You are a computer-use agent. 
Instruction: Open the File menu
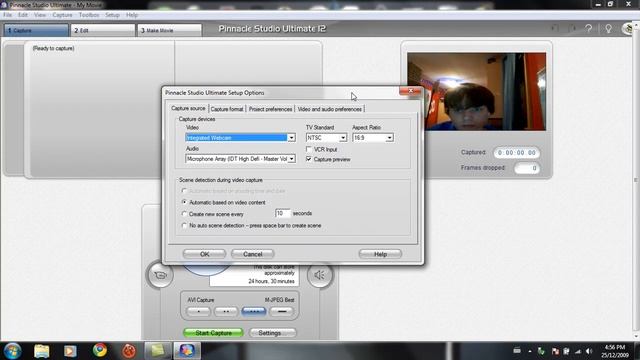7,15
